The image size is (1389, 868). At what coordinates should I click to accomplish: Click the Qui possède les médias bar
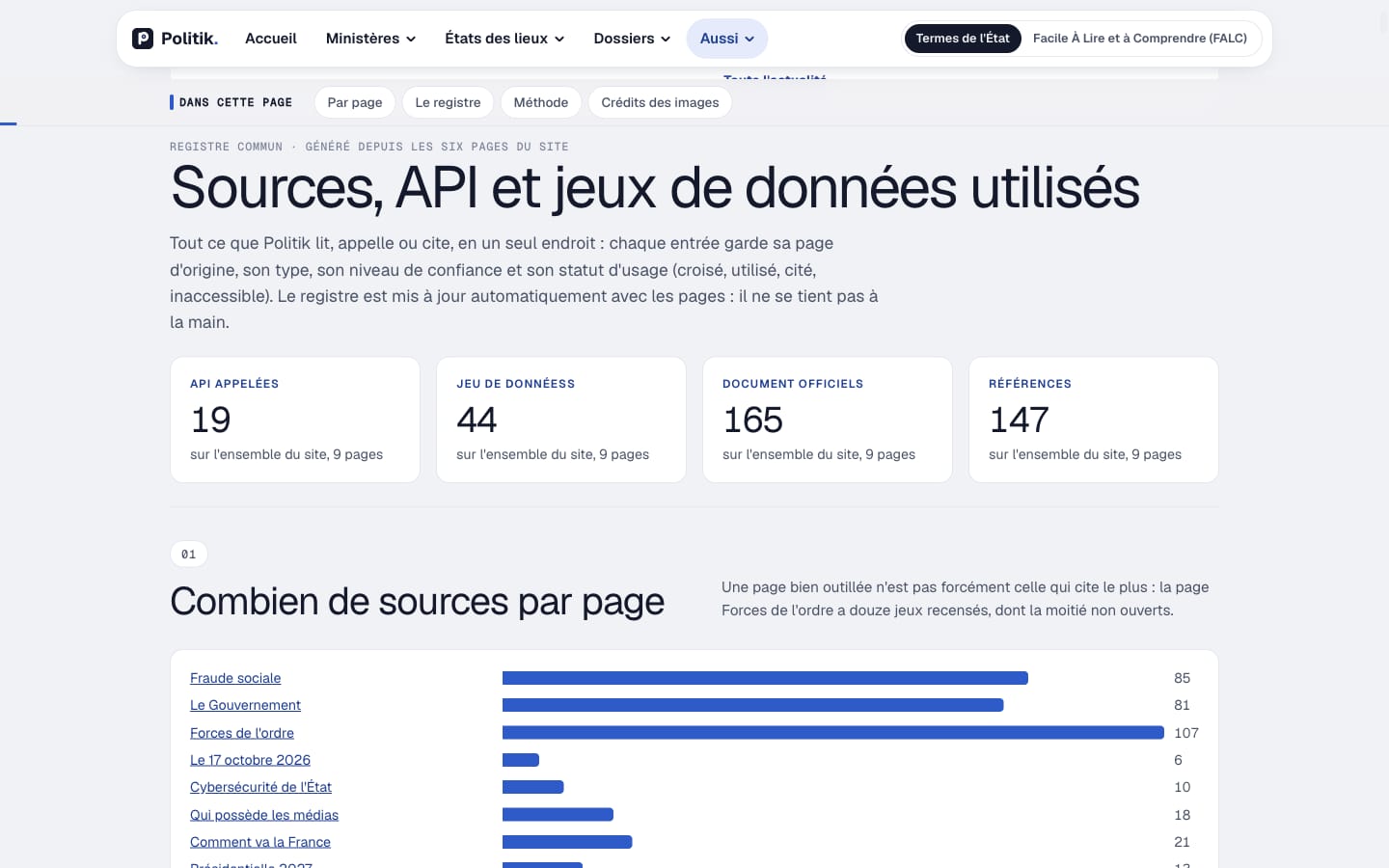tap(558, 815)
